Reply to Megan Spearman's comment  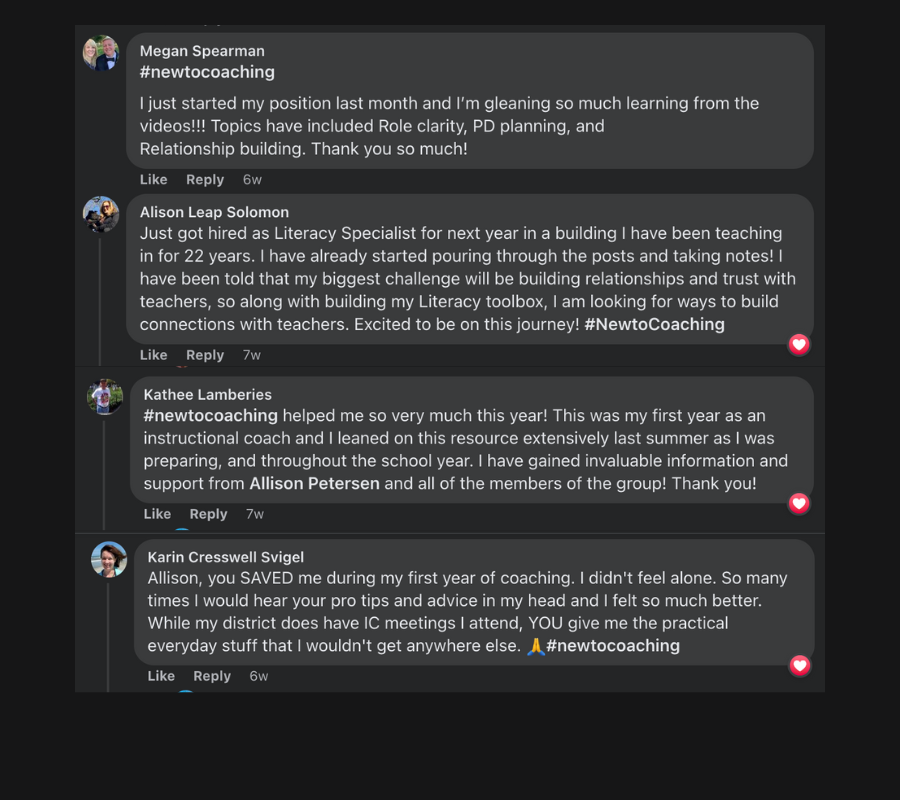click(x=204, y=180)
